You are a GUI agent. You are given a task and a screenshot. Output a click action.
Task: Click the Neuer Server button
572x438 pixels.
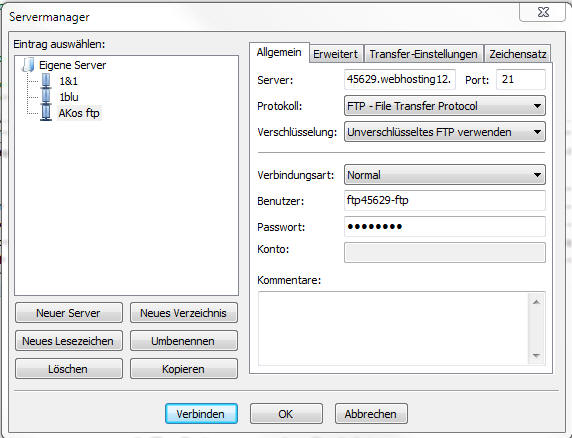coord(69,313)
